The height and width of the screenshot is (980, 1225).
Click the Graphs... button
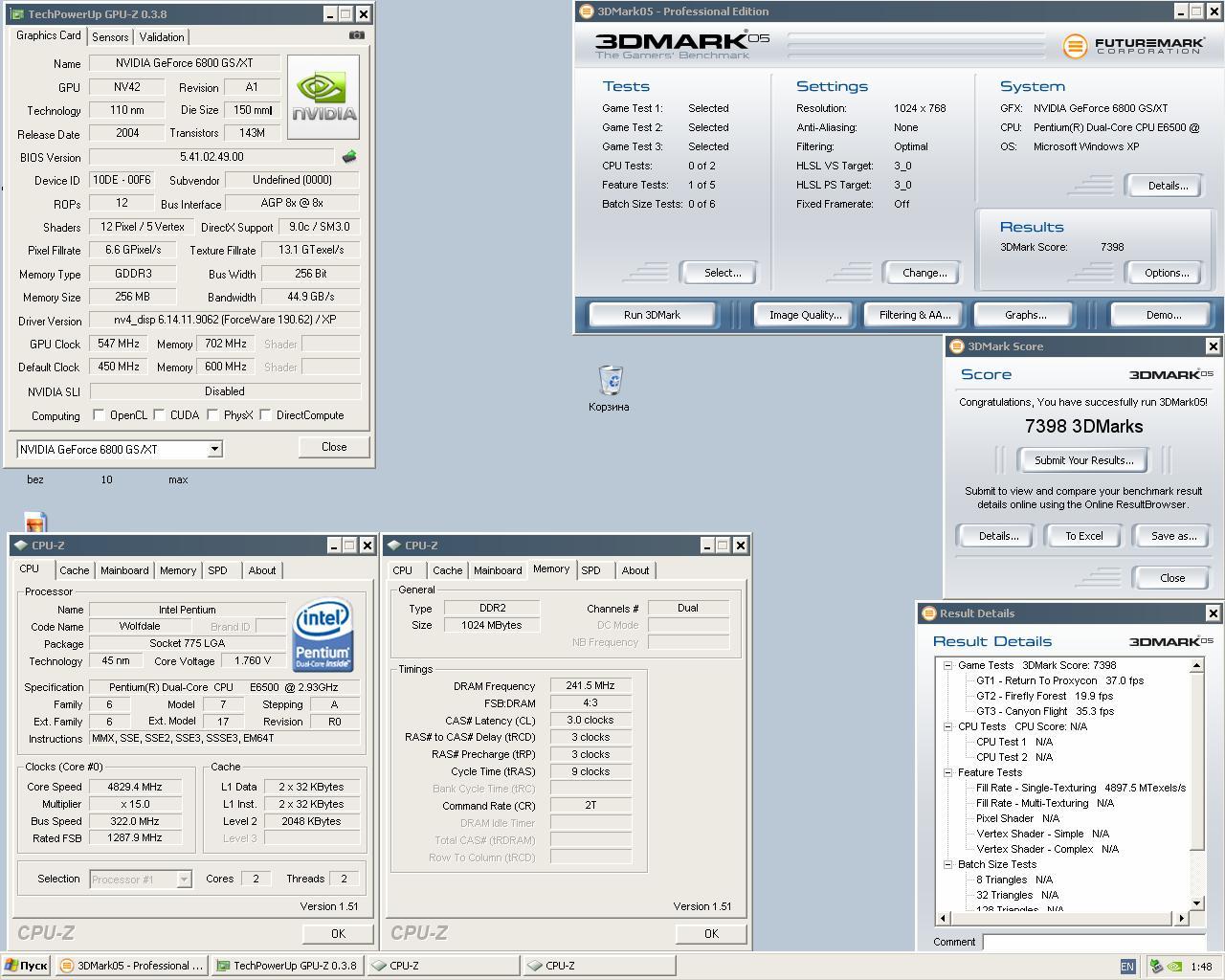click(1025, 315)
